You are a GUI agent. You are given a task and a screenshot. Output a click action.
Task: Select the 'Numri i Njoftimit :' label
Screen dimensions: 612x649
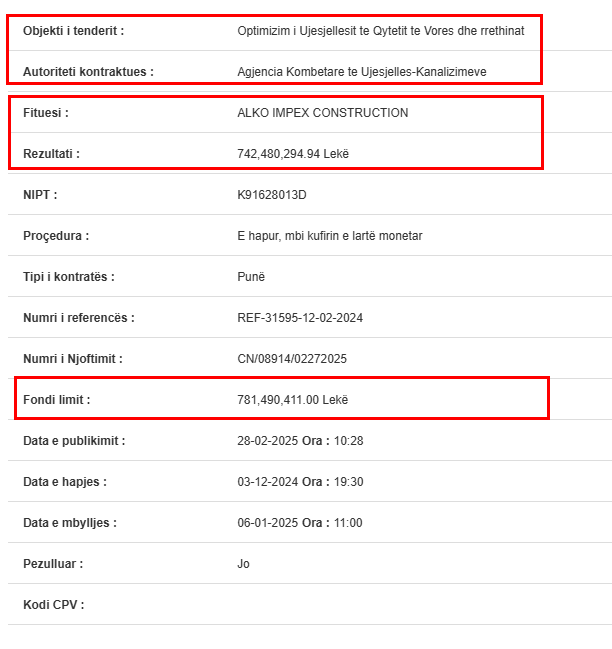(73, 359)
